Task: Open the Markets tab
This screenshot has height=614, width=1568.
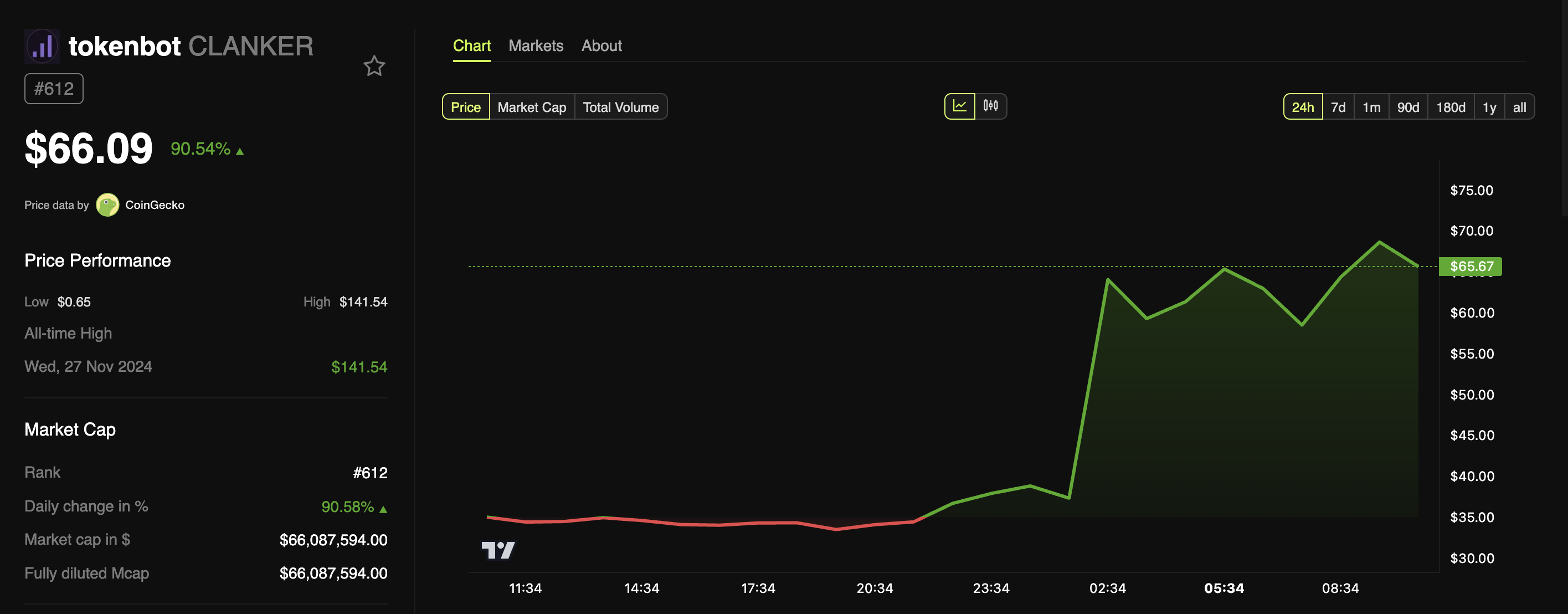Action: pos(536,45)
